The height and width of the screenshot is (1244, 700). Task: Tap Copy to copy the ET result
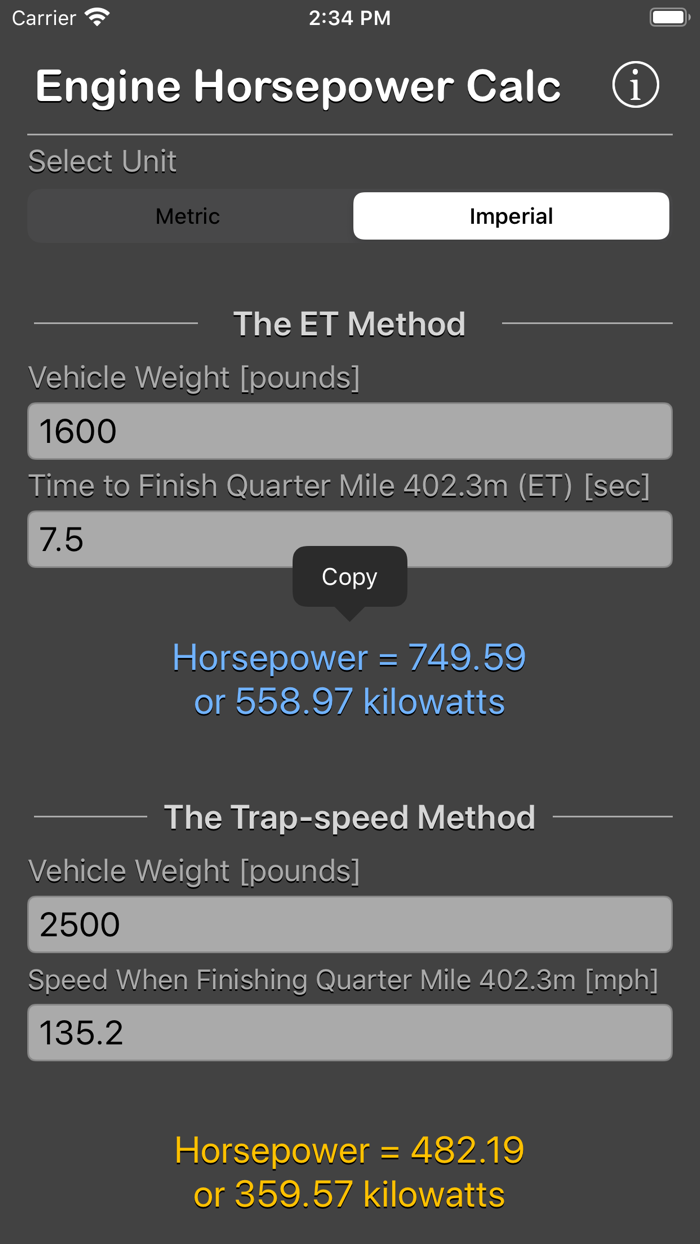click(350, 577)
